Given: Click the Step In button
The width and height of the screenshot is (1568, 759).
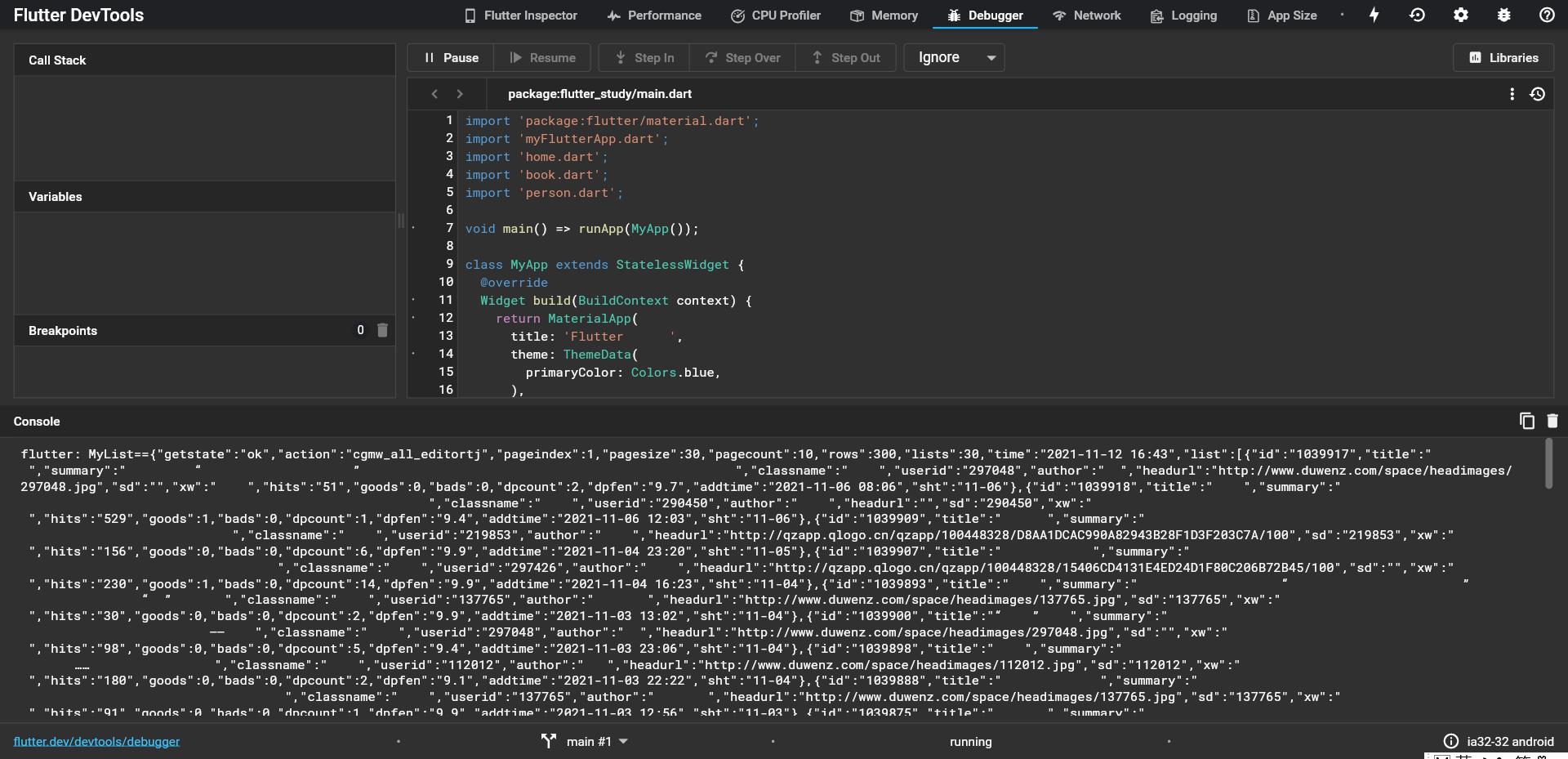Looking at the screenshot, I should pyautogui.click(x=644, y=57).
